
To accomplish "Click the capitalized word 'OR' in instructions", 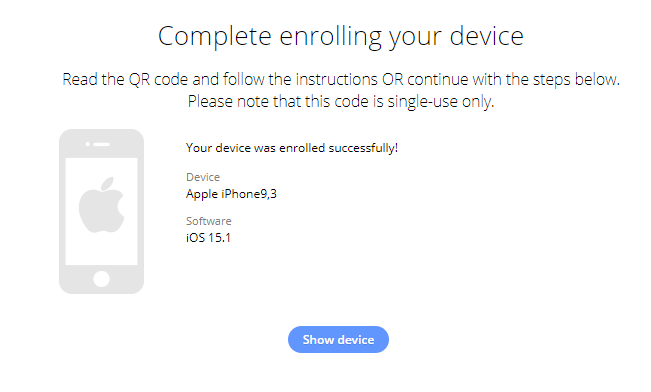I will [x=392, y=79].
